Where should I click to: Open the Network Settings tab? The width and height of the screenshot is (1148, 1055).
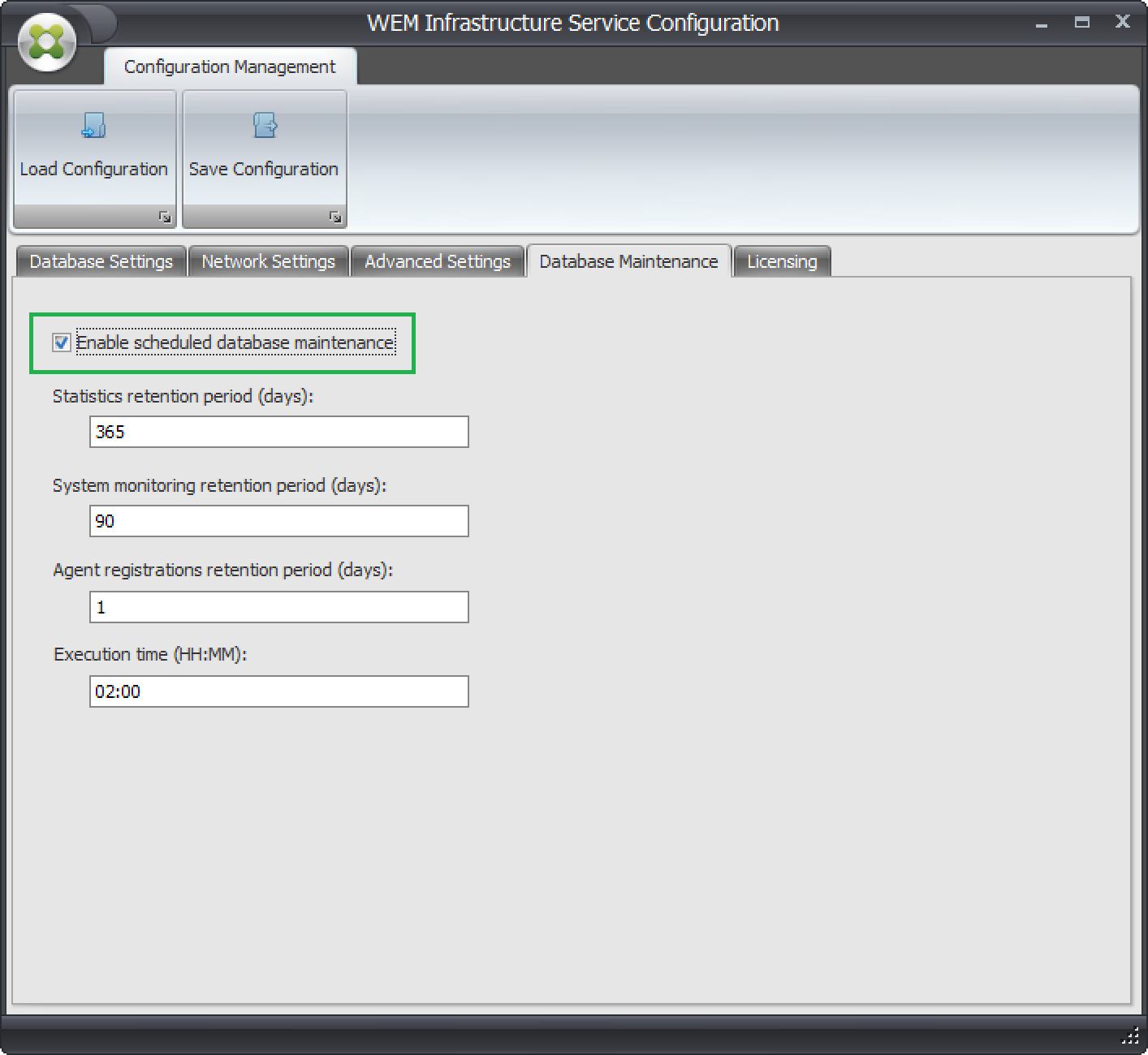[x=268, y=261]
